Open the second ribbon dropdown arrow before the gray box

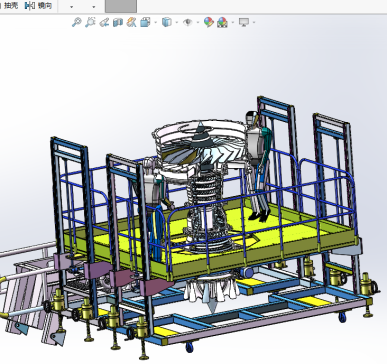(94, 7)
